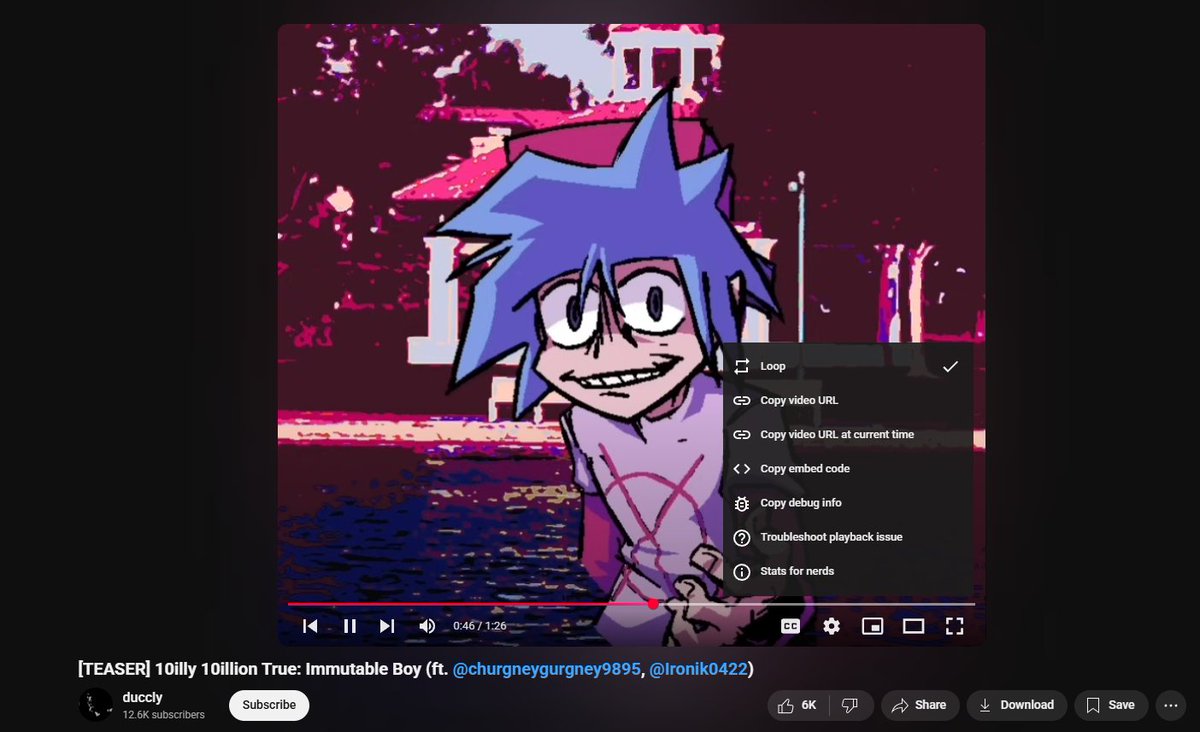The height and width of the screenshot is (732, 1200).
Task: Open Troubleshoot playback issue
Action: (848, 537)
